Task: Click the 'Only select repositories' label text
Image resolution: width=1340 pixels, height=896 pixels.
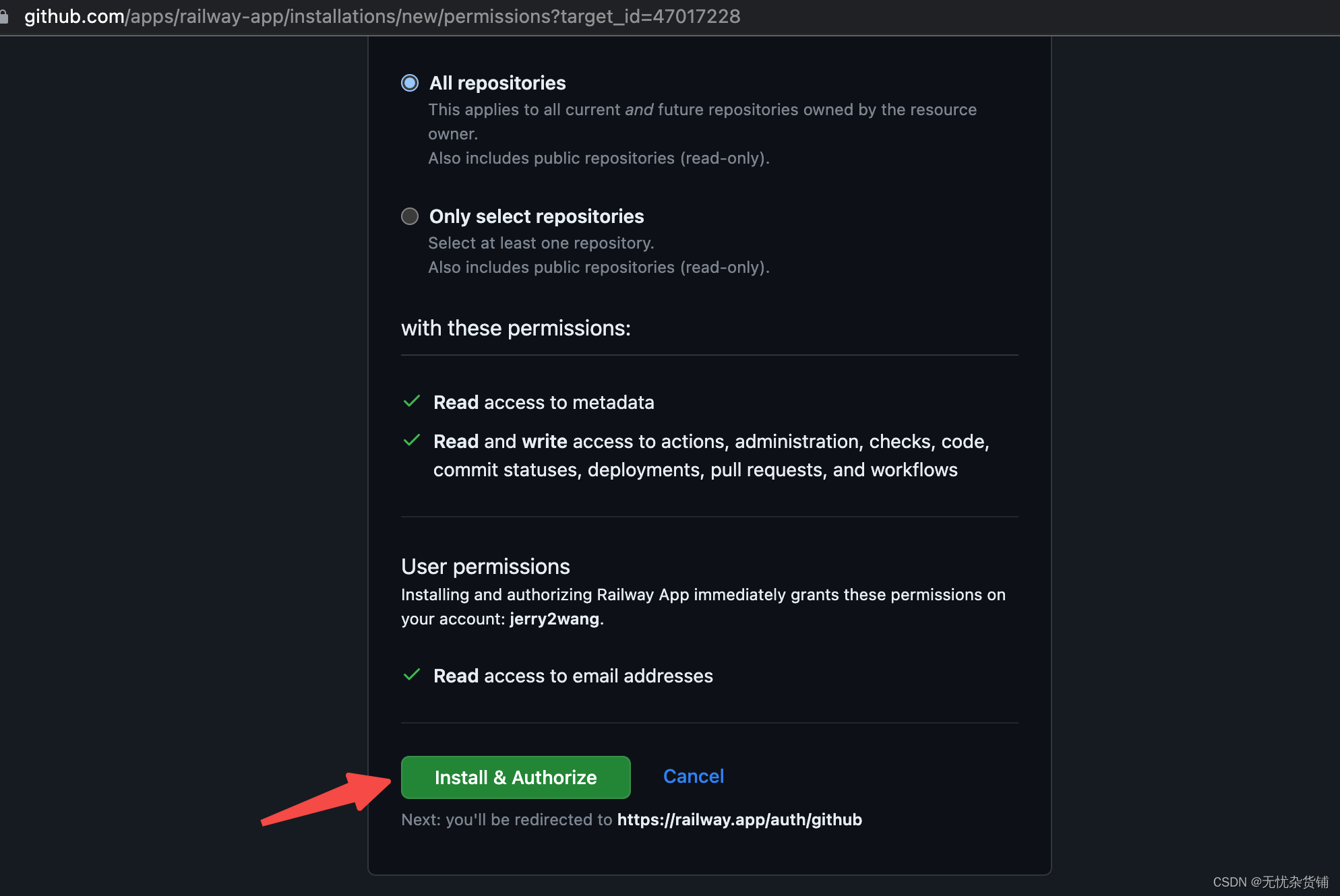Action: tap(537, 216)
